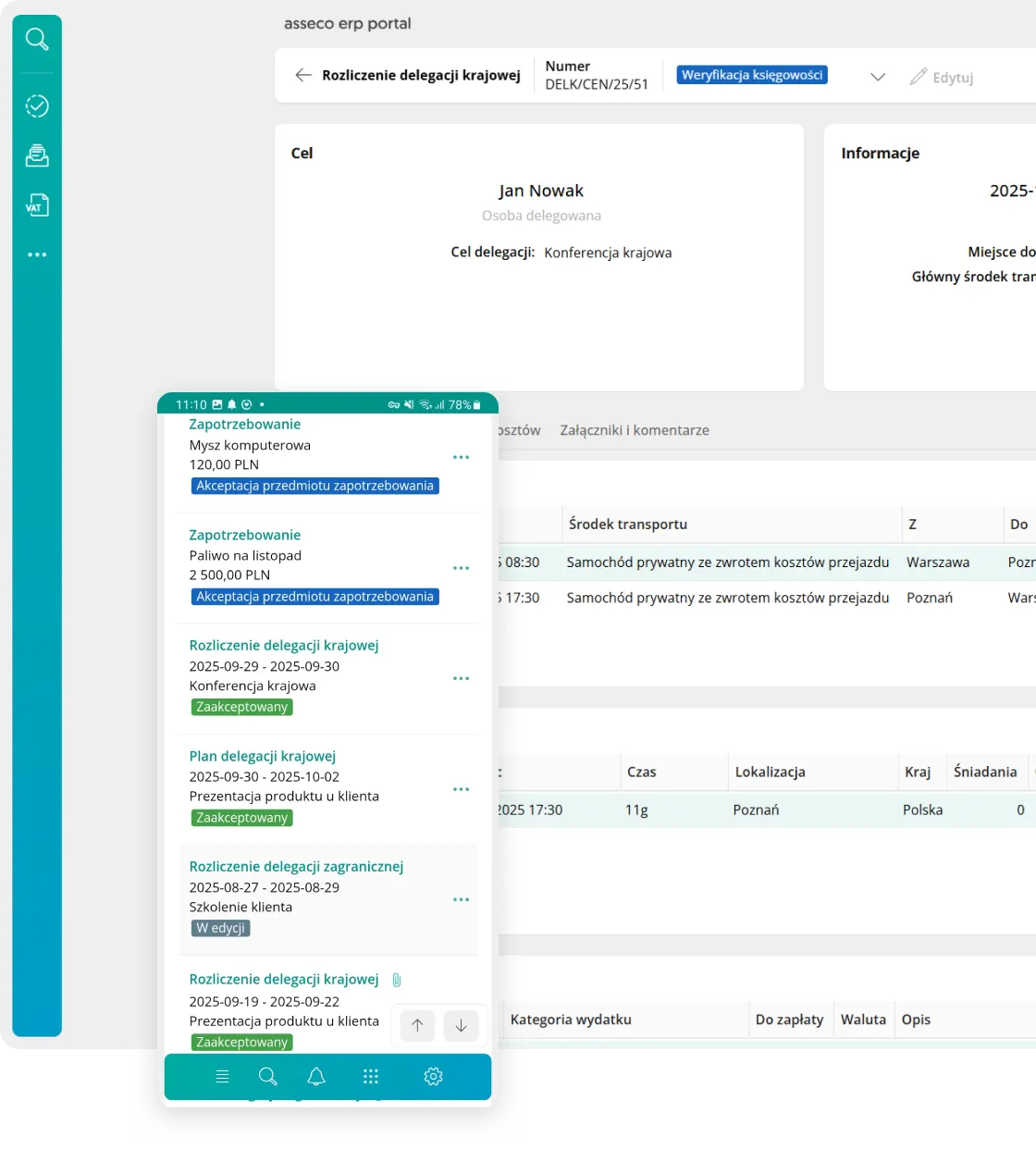
Task: Tap the bell notifications icon in mobile bar
Action: [316, 1076]
